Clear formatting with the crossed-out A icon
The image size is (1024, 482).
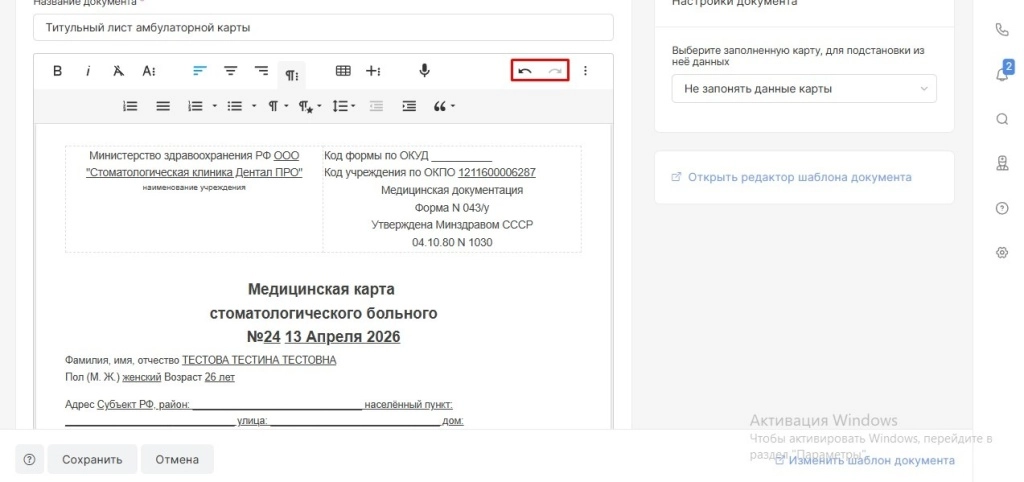[118, 71]
